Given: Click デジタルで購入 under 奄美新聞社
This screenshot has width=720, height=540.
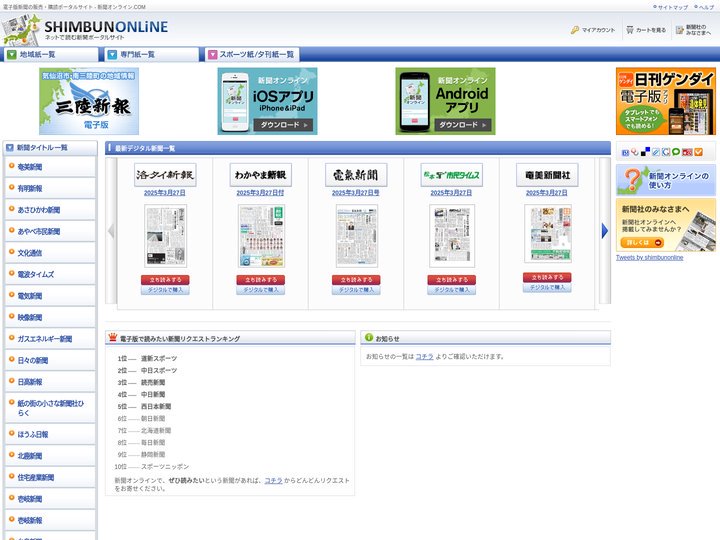Looking at the screenshot, I should [547, 287].
